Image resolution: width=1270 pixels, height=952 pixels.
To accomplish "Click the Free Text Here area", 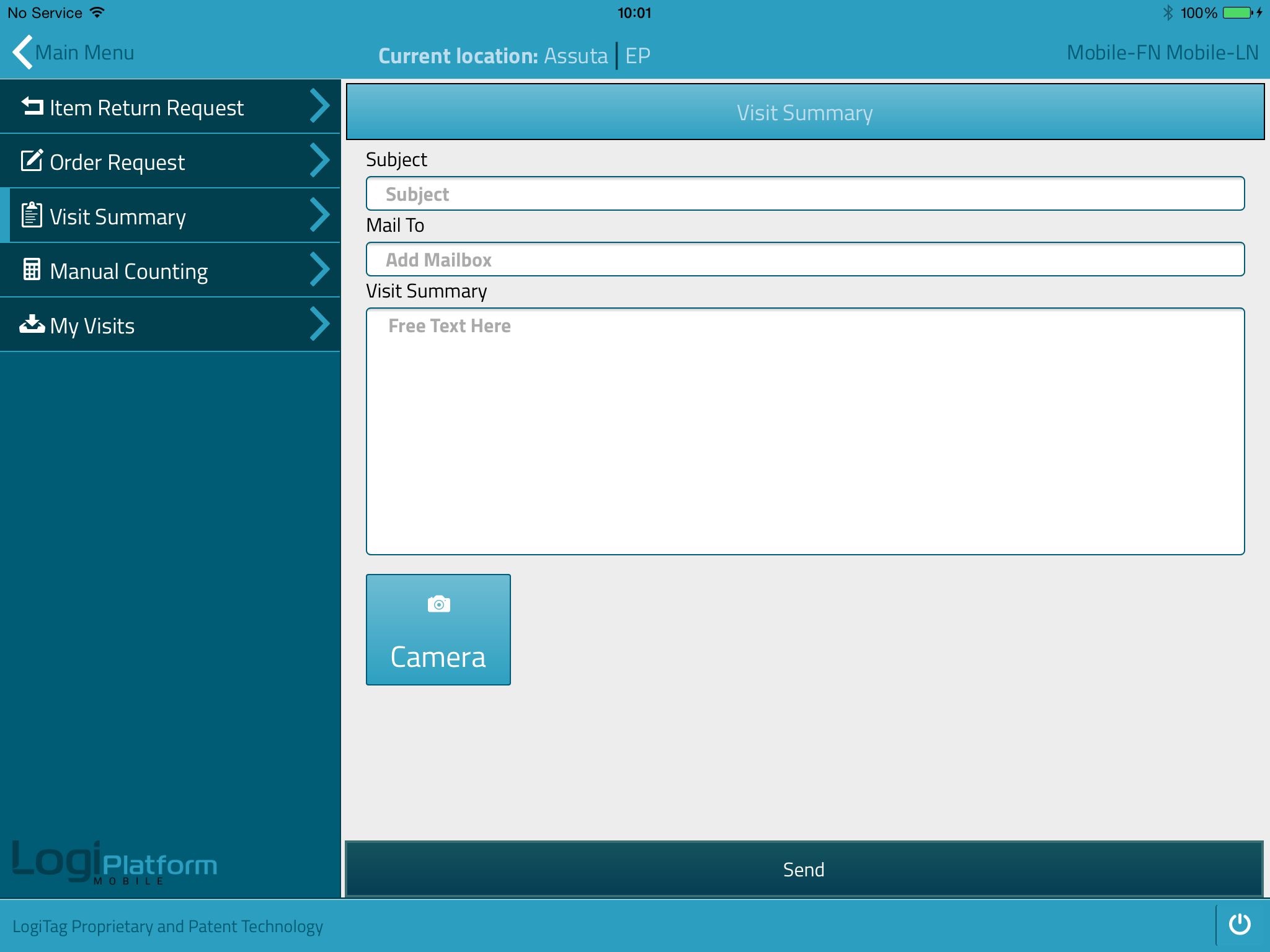I will [805, 431].
